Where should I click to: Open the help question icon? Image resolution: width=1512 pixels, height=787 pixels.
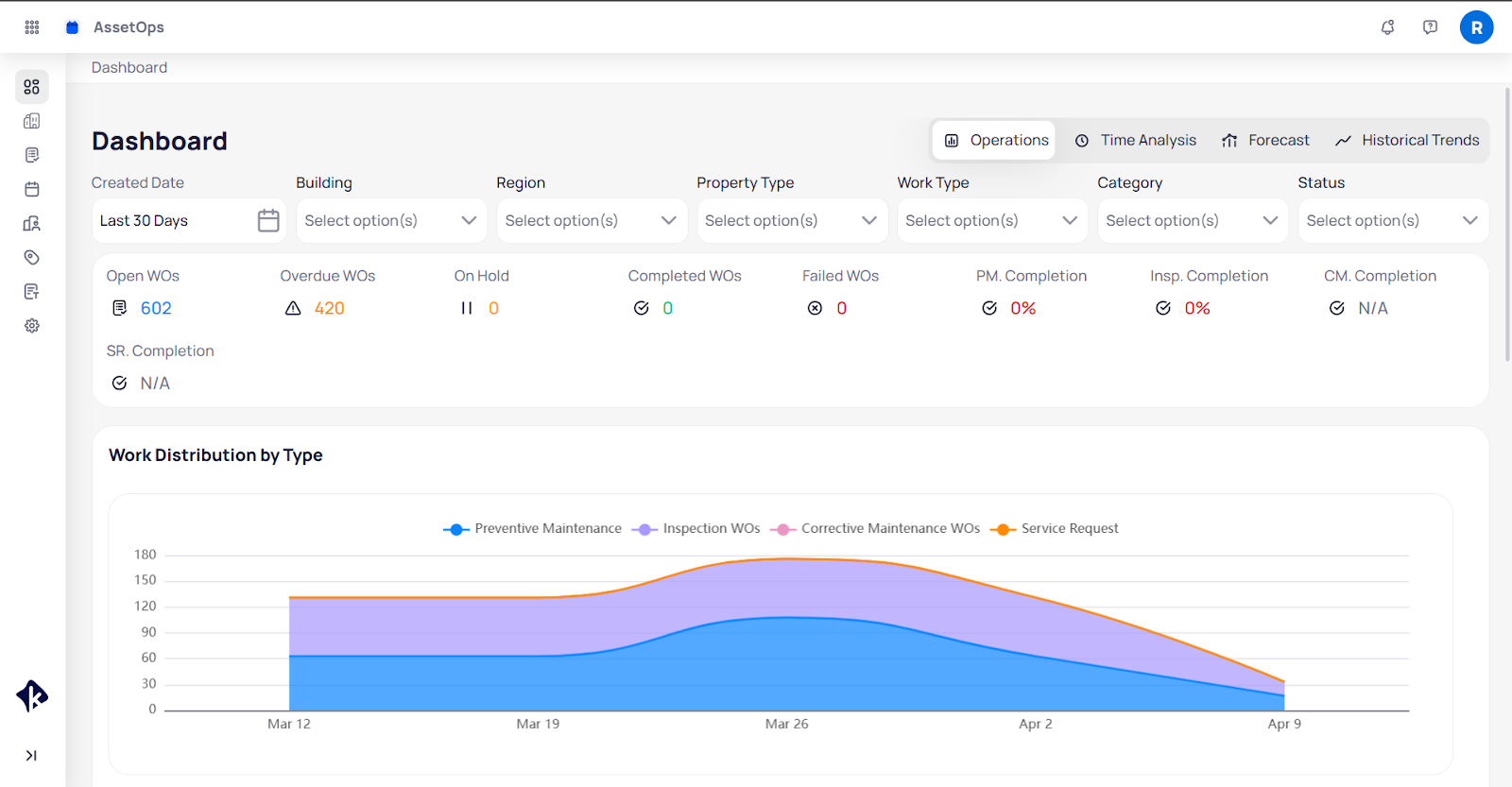coord(1430,27)
